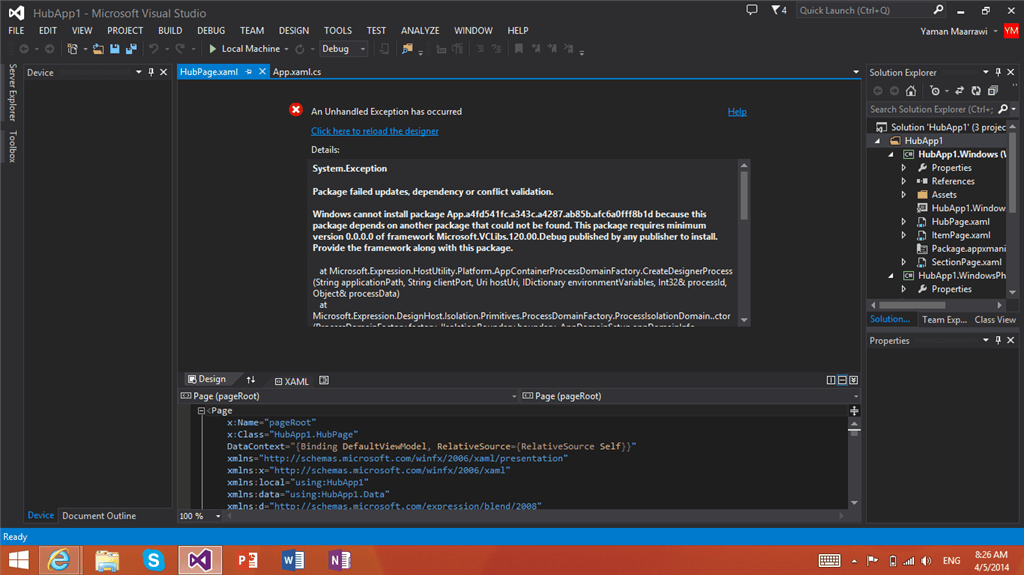Open the Debug configuration dropdown
The width and height of the screenshot is (1024, 575).
coord(363,50)
